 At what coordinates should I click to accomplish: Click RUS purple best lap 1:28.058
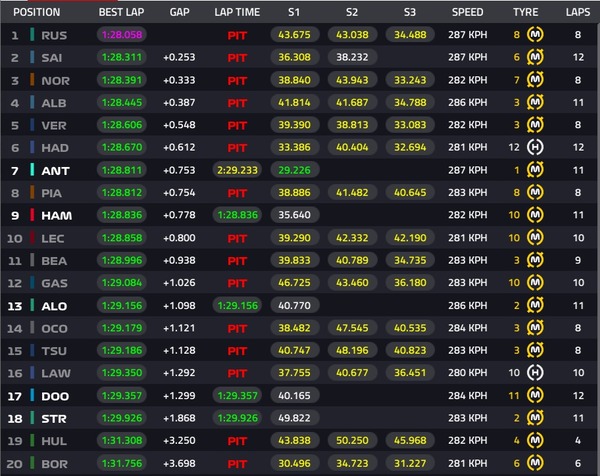click(122, 35)
